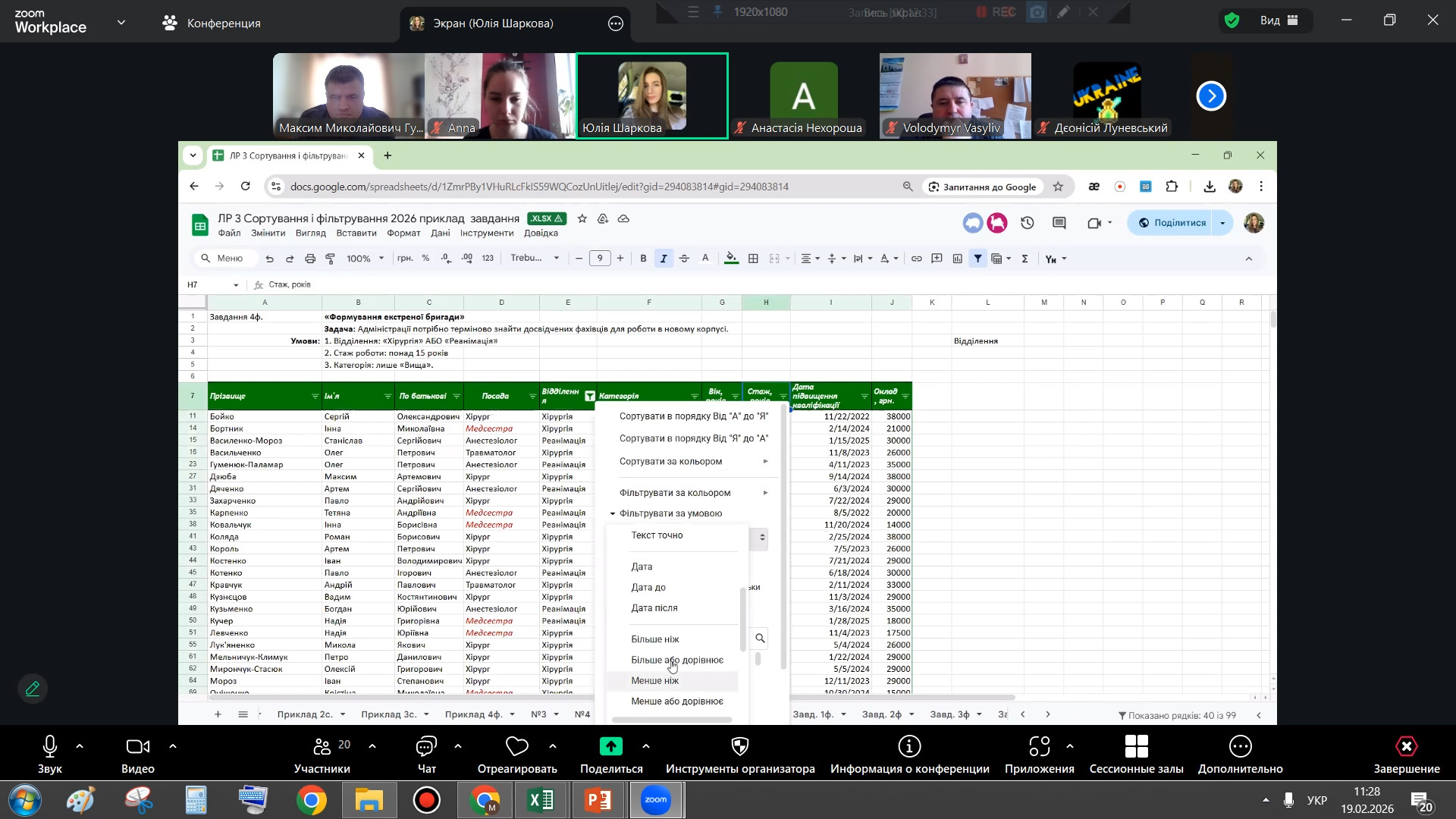Open the Дані menu

click(x=440, y=233)
